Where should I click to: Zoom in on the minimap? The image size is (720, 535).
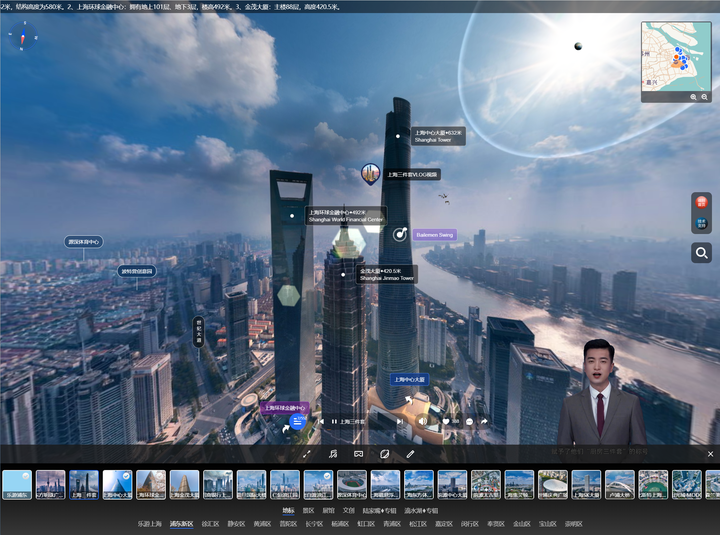[693, 97]
